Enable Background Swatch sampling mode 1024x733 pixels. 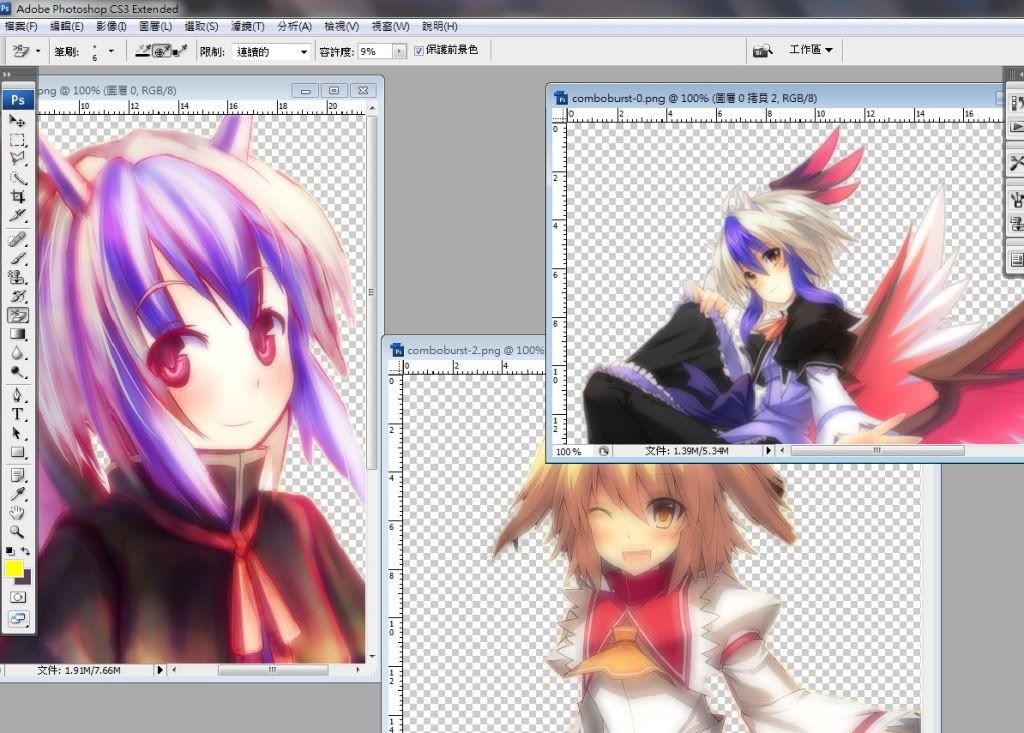[179, 50]
